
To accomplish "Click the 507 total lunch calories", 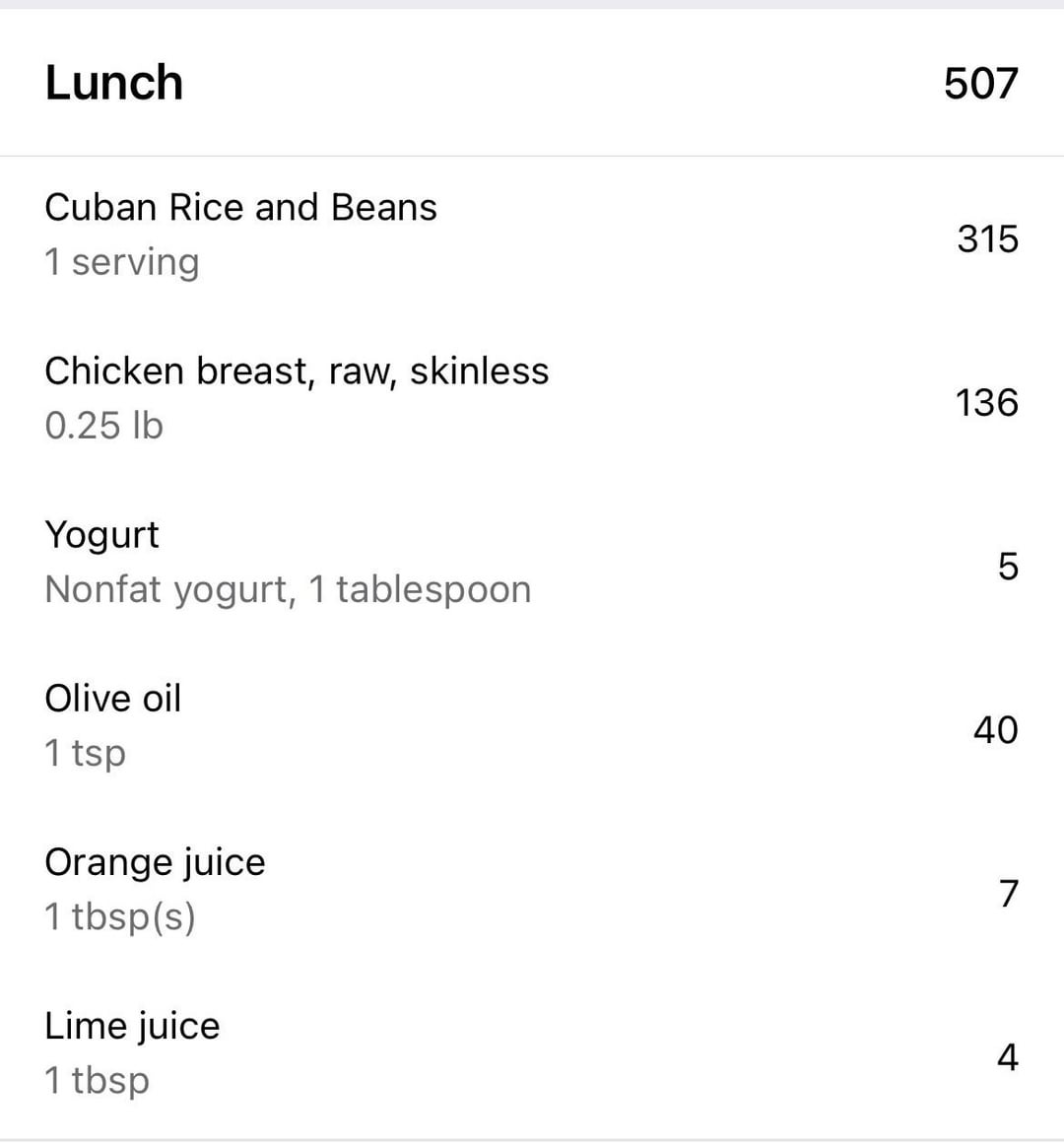I will tap(980, 83).
